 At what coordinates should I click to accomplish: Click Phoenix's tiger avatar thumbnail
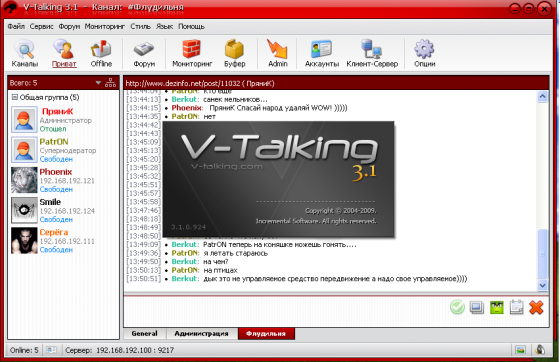coord(24,180)
